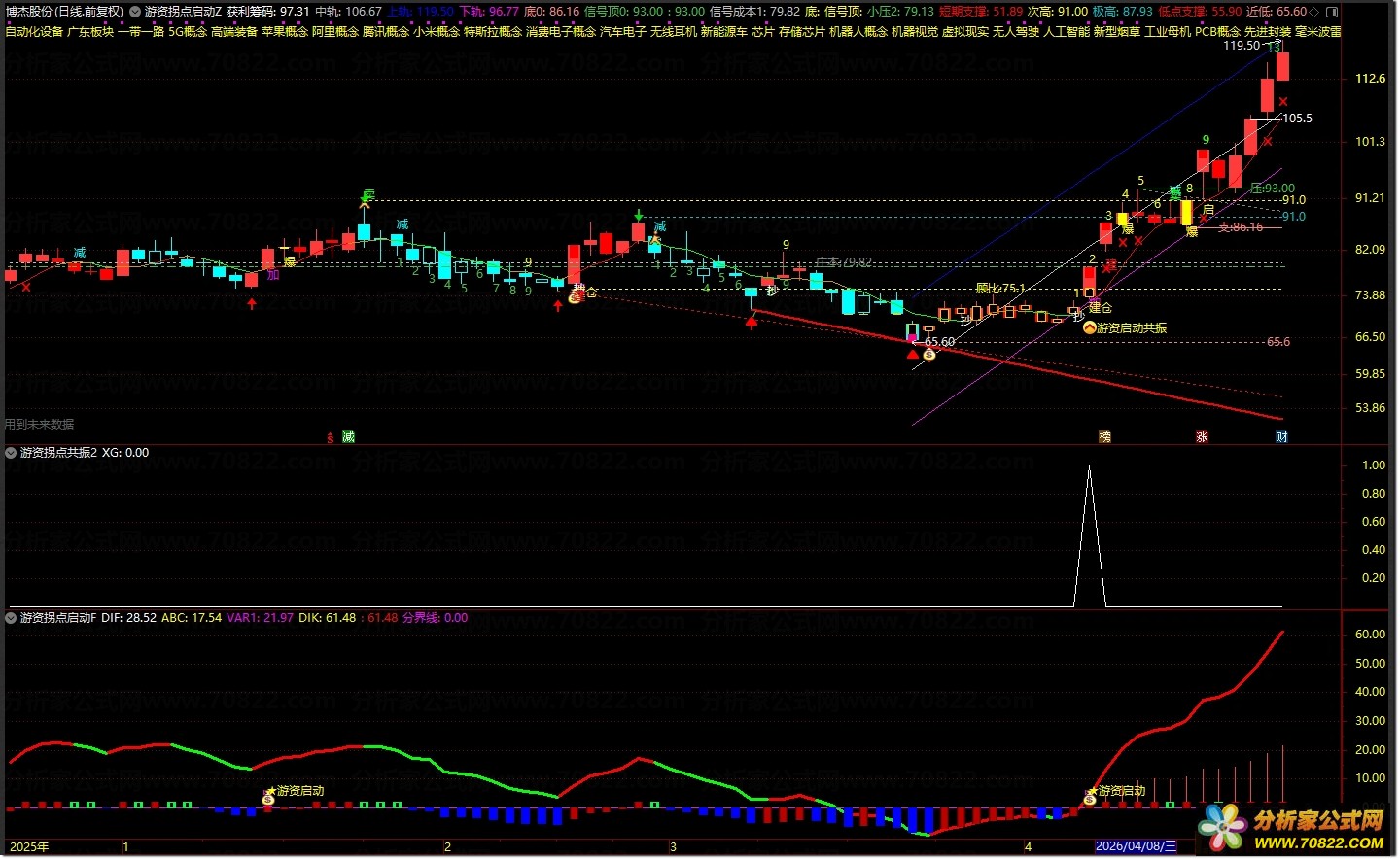Screen dimensions: 1400x859
Task: Click the XG: 0.00 value
Action: tap(125, 453)
